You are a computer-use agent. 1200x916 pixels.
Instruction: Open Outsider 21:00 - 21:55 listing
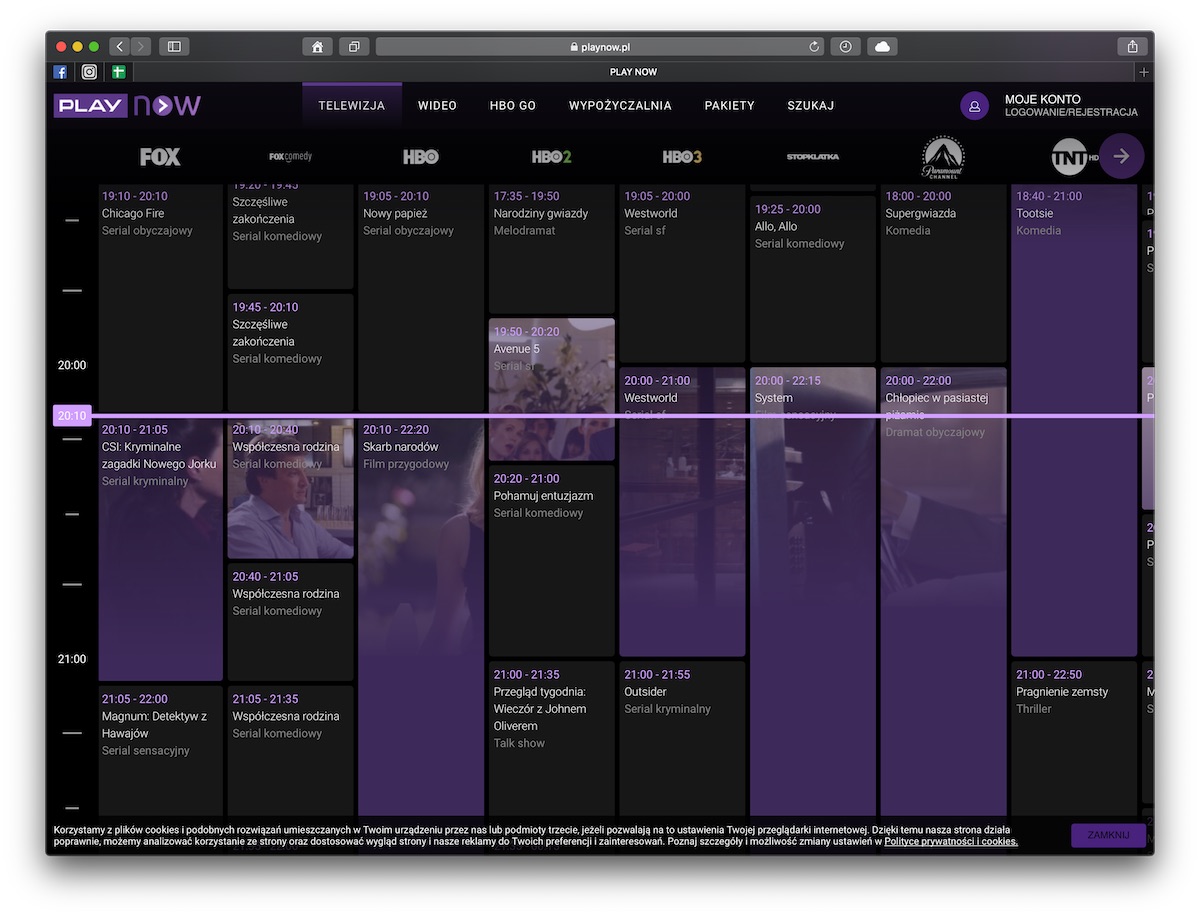pyautogui.click(x=682, y=740)
